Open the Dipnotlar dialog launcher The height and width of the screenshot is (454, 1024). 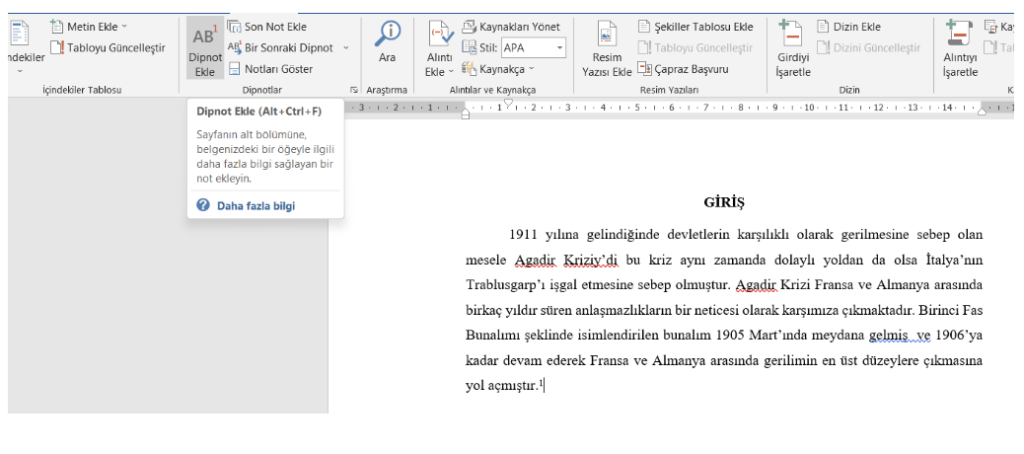pos(354,90)
